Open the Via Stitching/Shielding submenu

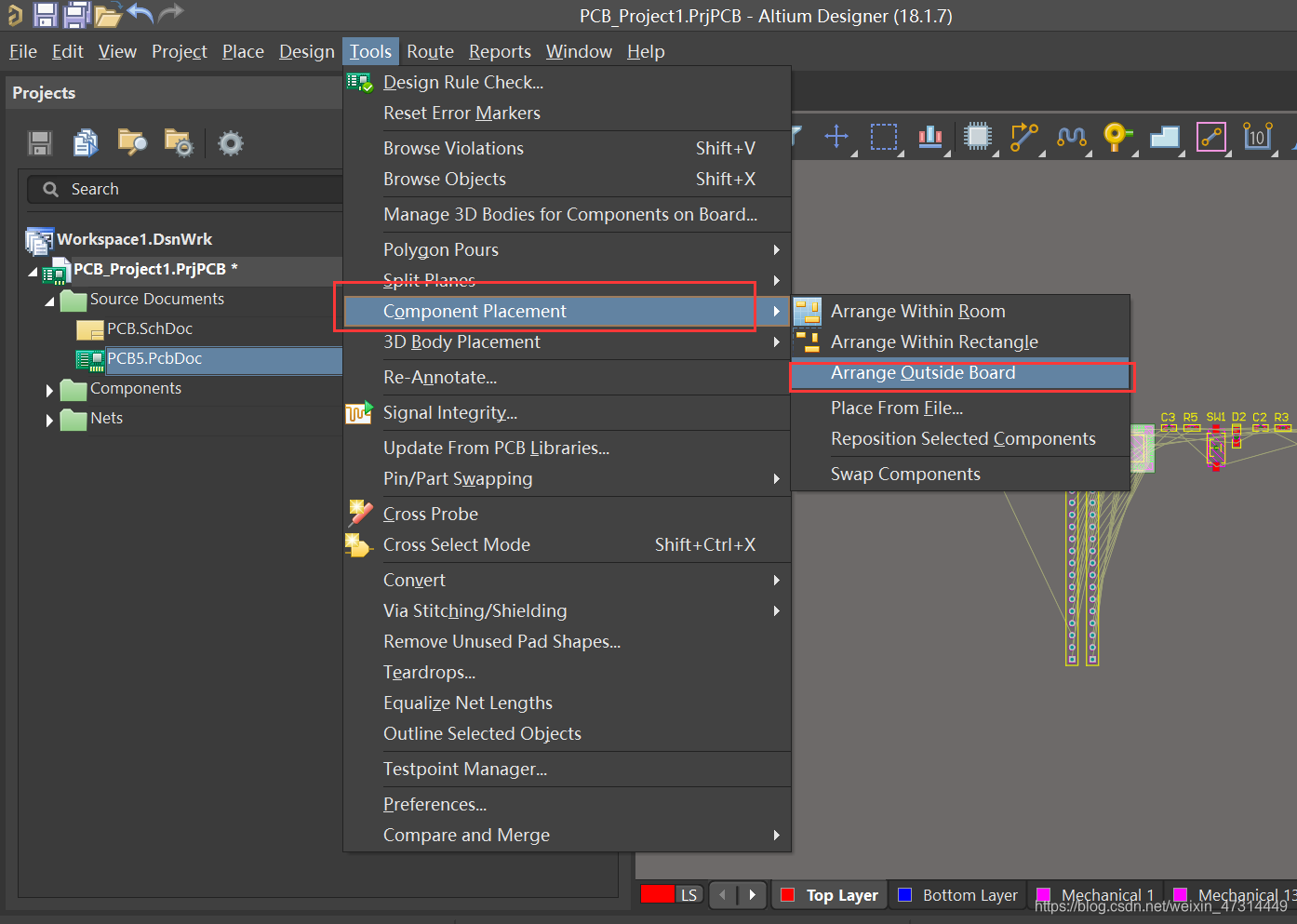[568, 610]
